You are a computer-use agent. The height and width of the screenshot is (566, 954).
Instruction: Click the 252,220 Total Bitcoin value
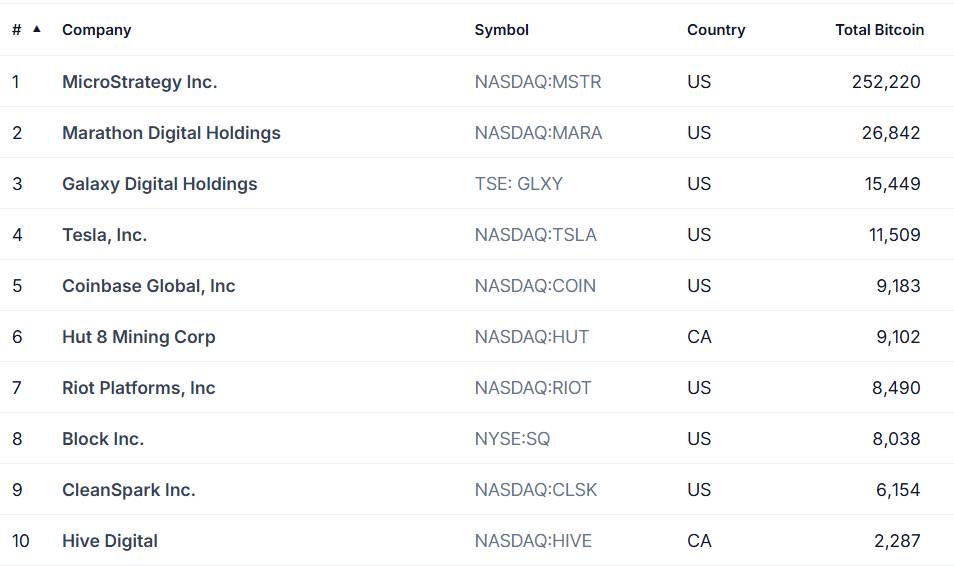(x=886, y=82)
